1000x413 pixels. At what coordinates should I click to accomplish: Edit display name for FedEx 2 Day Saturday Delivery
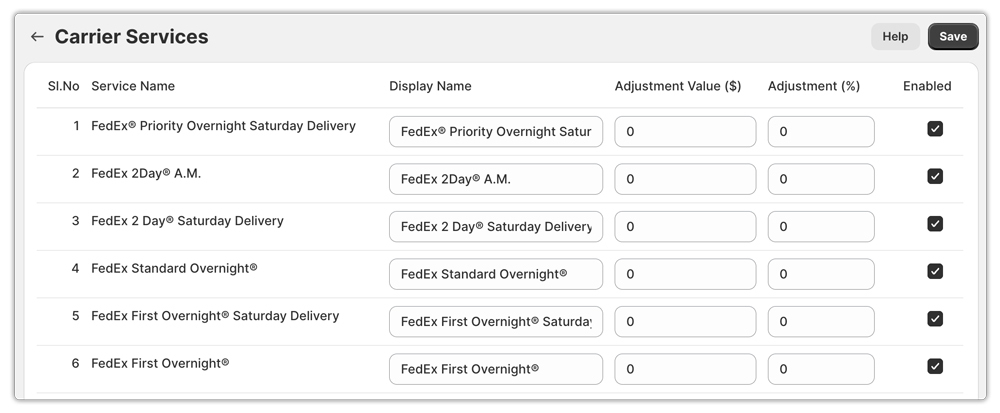tap(496, 227)
